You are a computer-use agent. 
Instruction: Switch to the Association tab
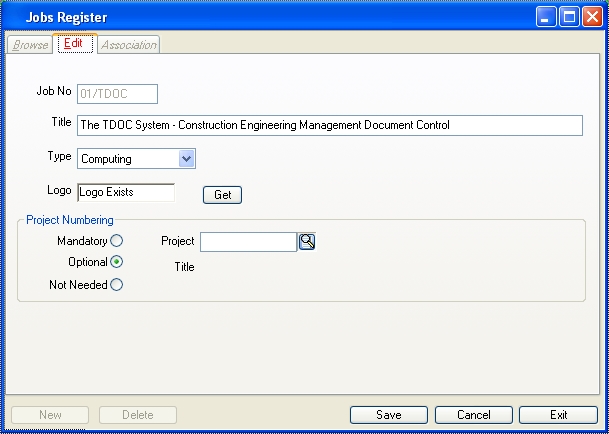pyautogui.click(x=129, y=45)
